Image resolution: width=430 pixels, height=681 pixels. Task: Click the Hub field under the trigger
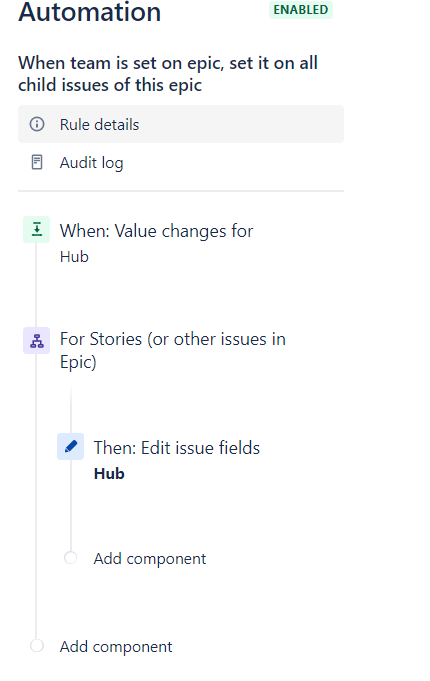(x=74, y=257)
